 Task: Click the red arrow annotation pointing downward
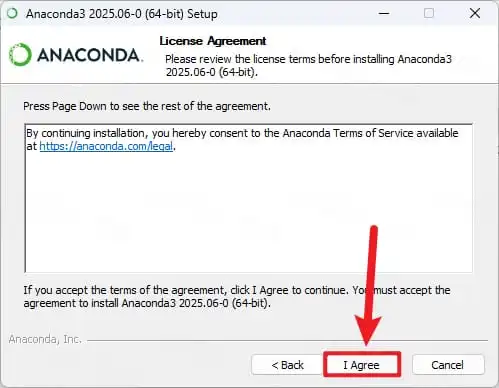[370, 287]
